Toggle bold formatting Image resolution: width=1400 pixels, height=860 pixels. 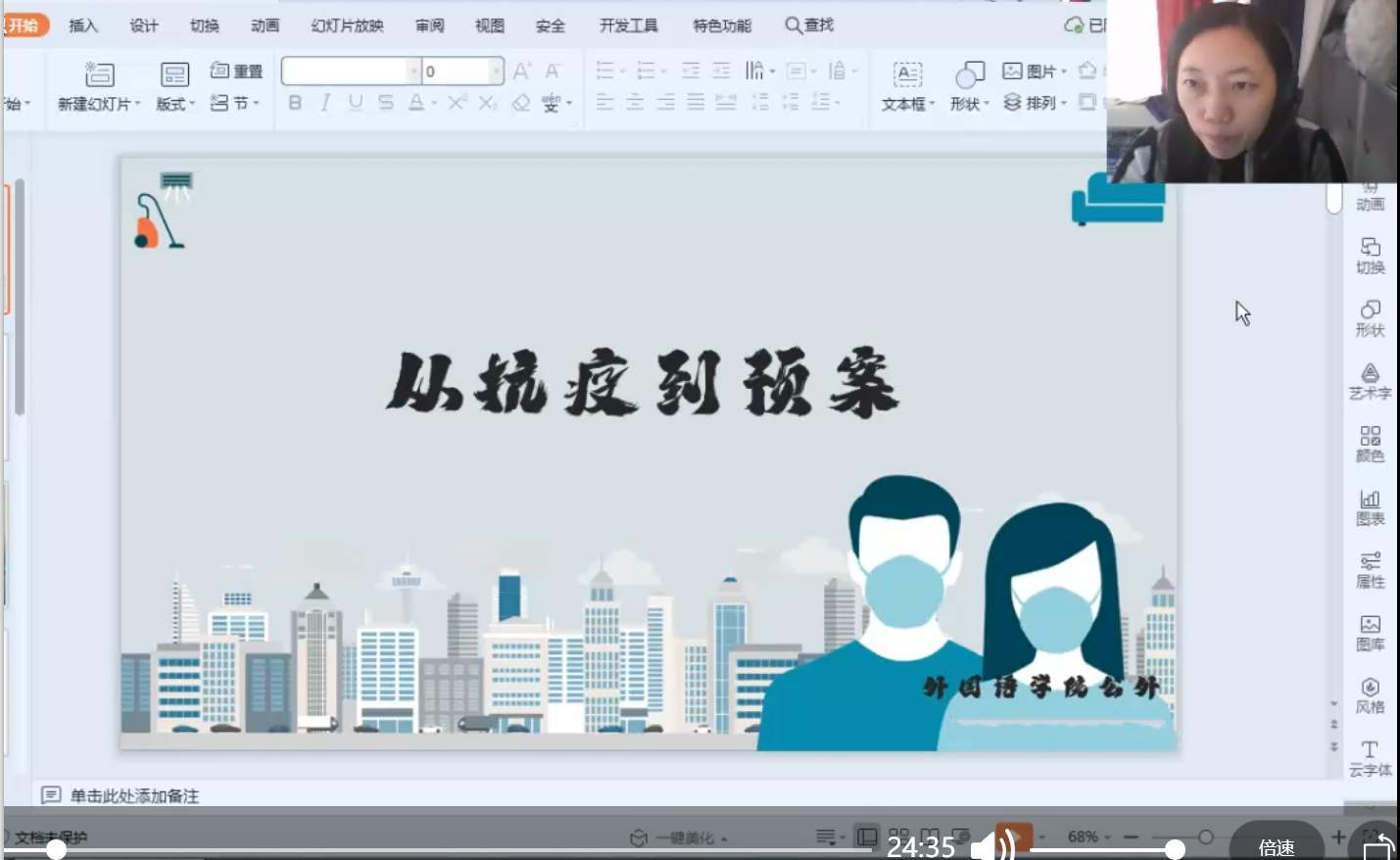click(x=295, y=103)
